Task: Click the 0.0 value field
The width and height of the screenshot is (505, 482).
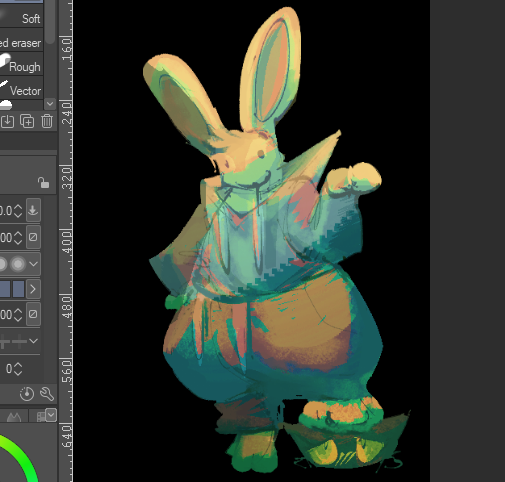Action: point(6,211)
